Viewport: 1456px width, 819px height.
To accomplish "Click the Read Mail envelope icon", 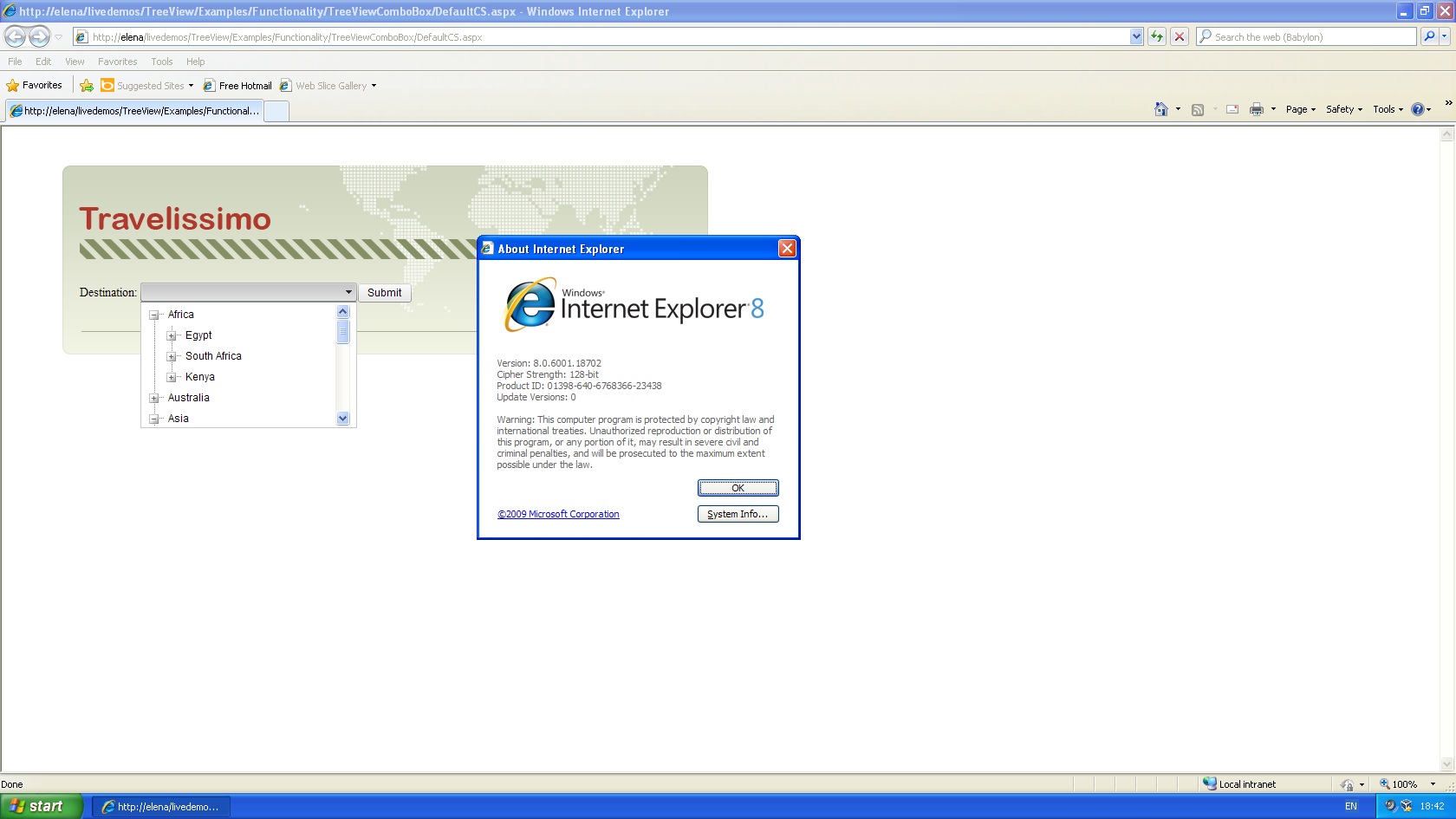I will coord(1232,109).
